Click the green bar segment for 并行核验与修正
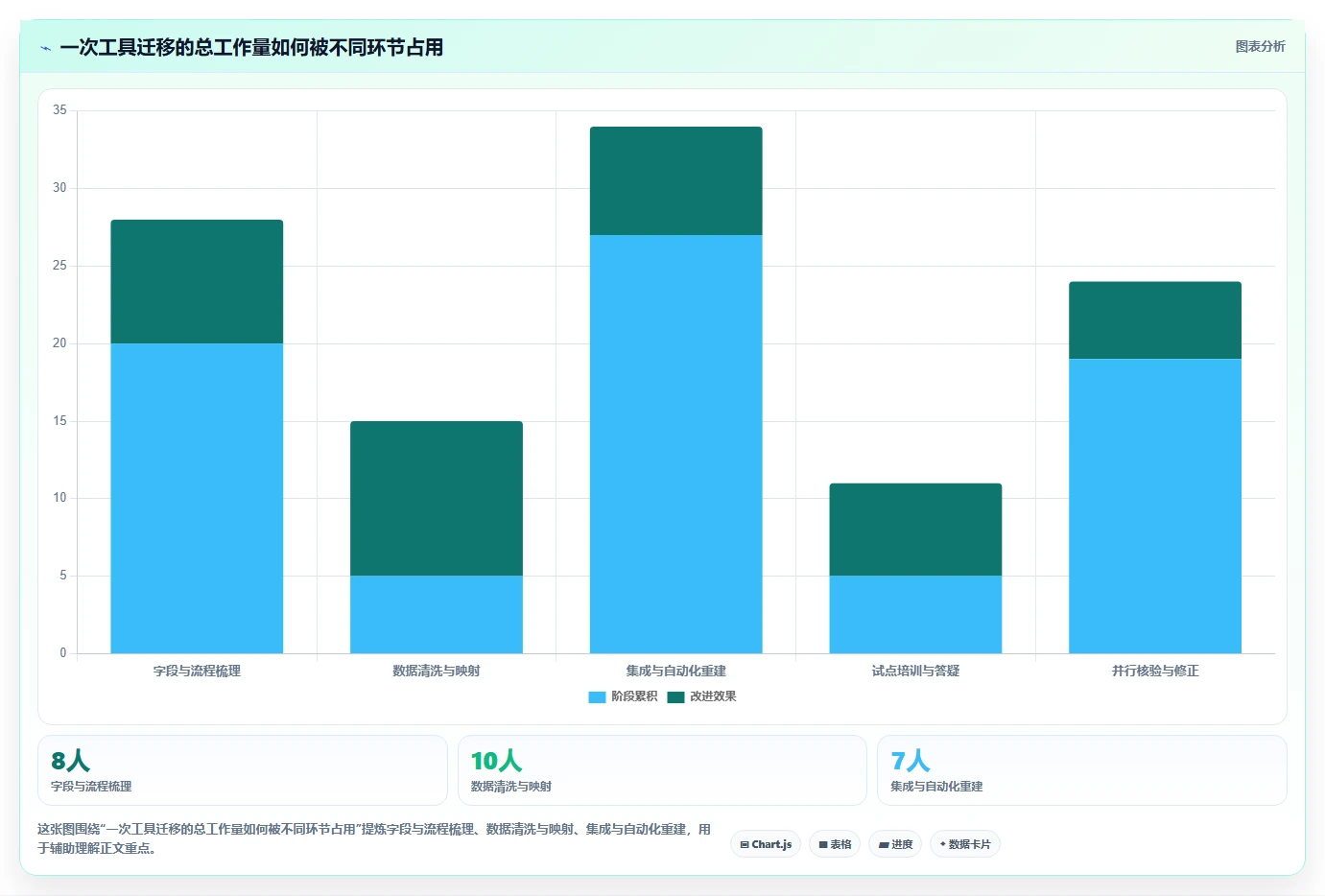The width and height of the screenshot is (1325, 896). [1155, 320]
